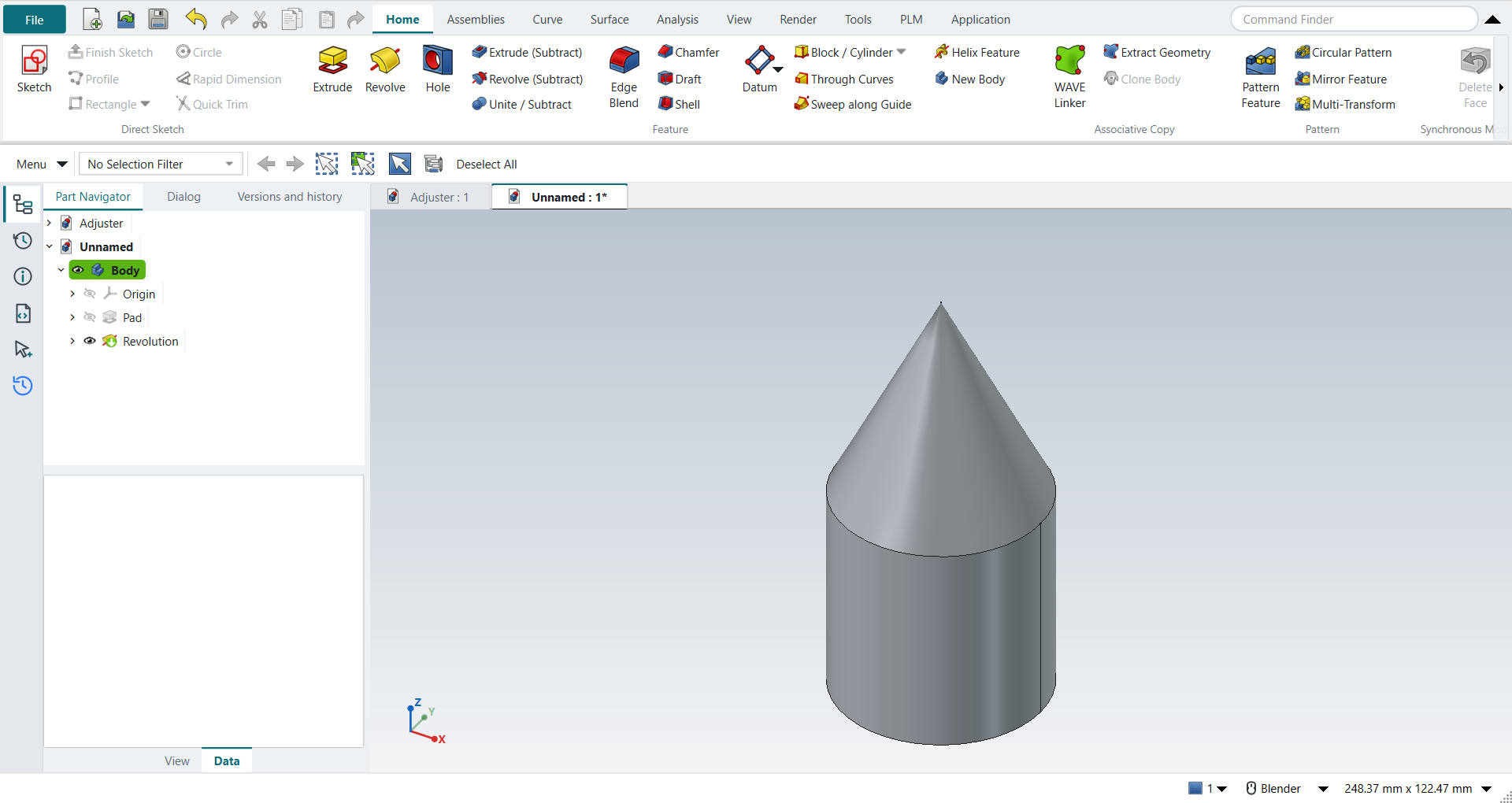The height and width of the screenshot is (803, 1512).
Task: Click the Part Navigator tree sidebar icon
Action: click(23, 205)
